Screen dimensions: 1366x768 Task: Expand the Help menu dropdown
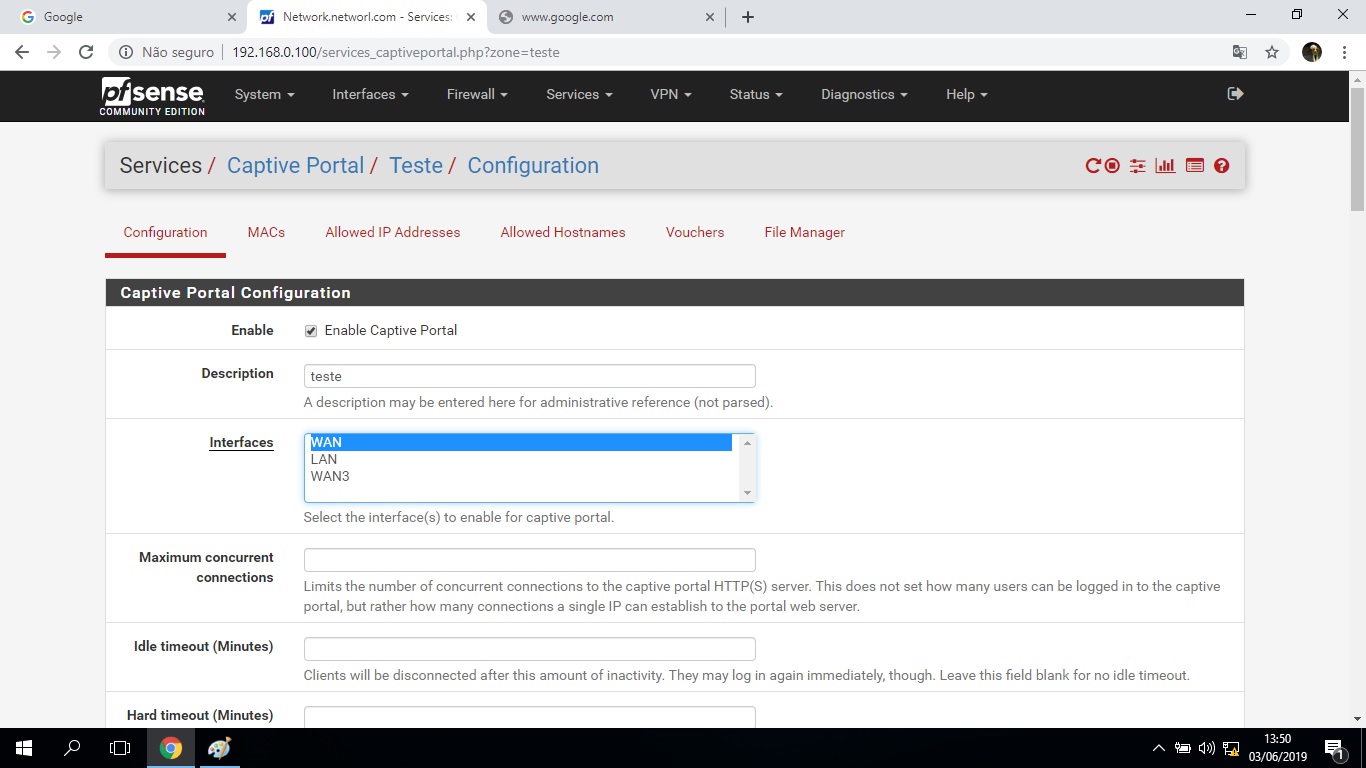(967, 94)
